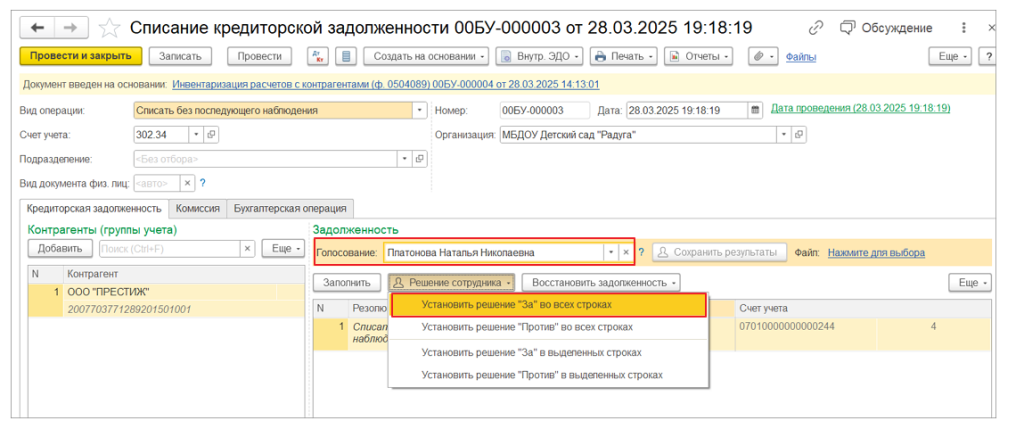The height and width of the screenshot is (429, 1024).
Task: Choose 'Установить решение "За" во всех строках'
Action: click(516, 304)
